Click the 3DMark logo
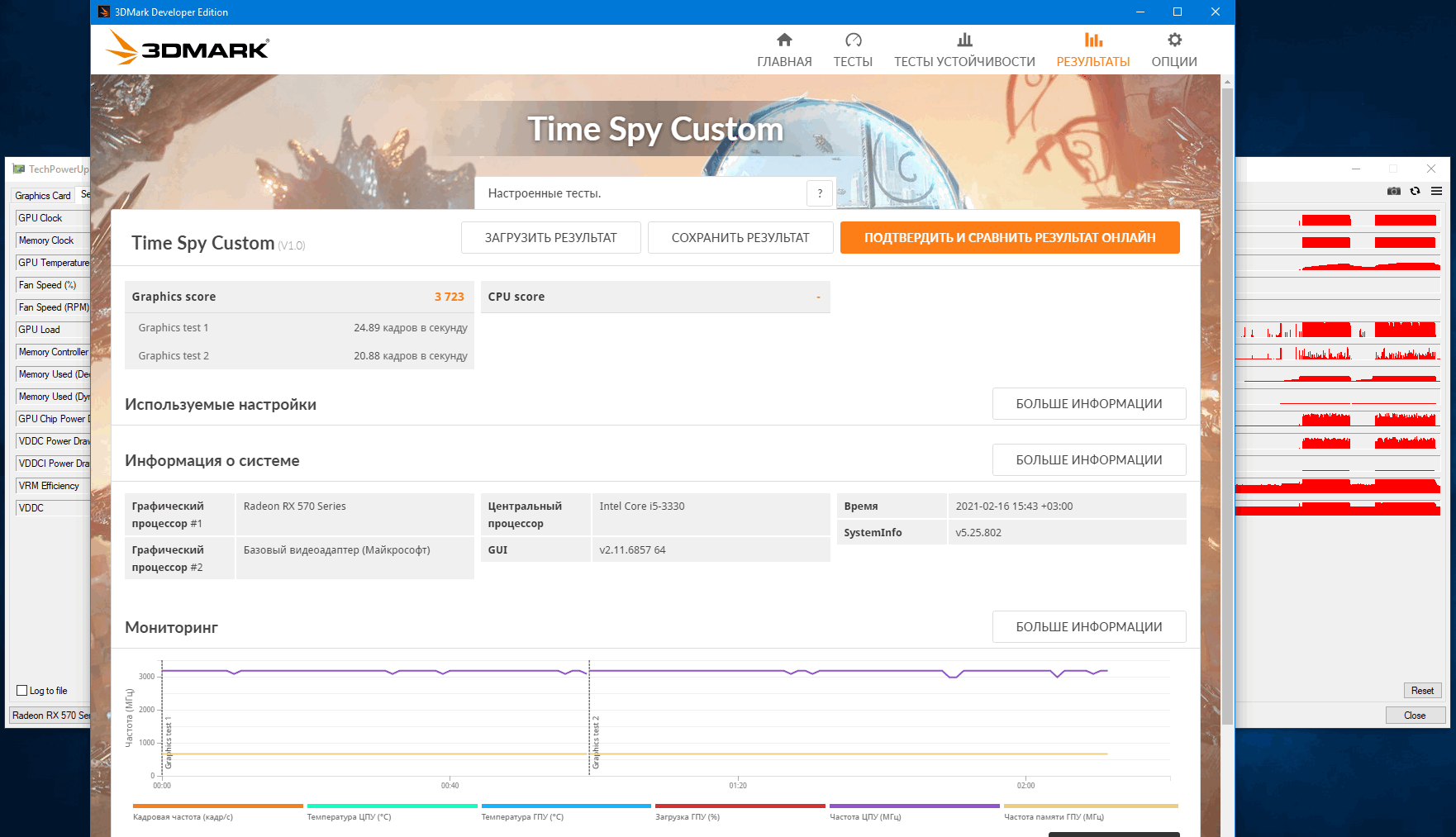 (188, 48)
